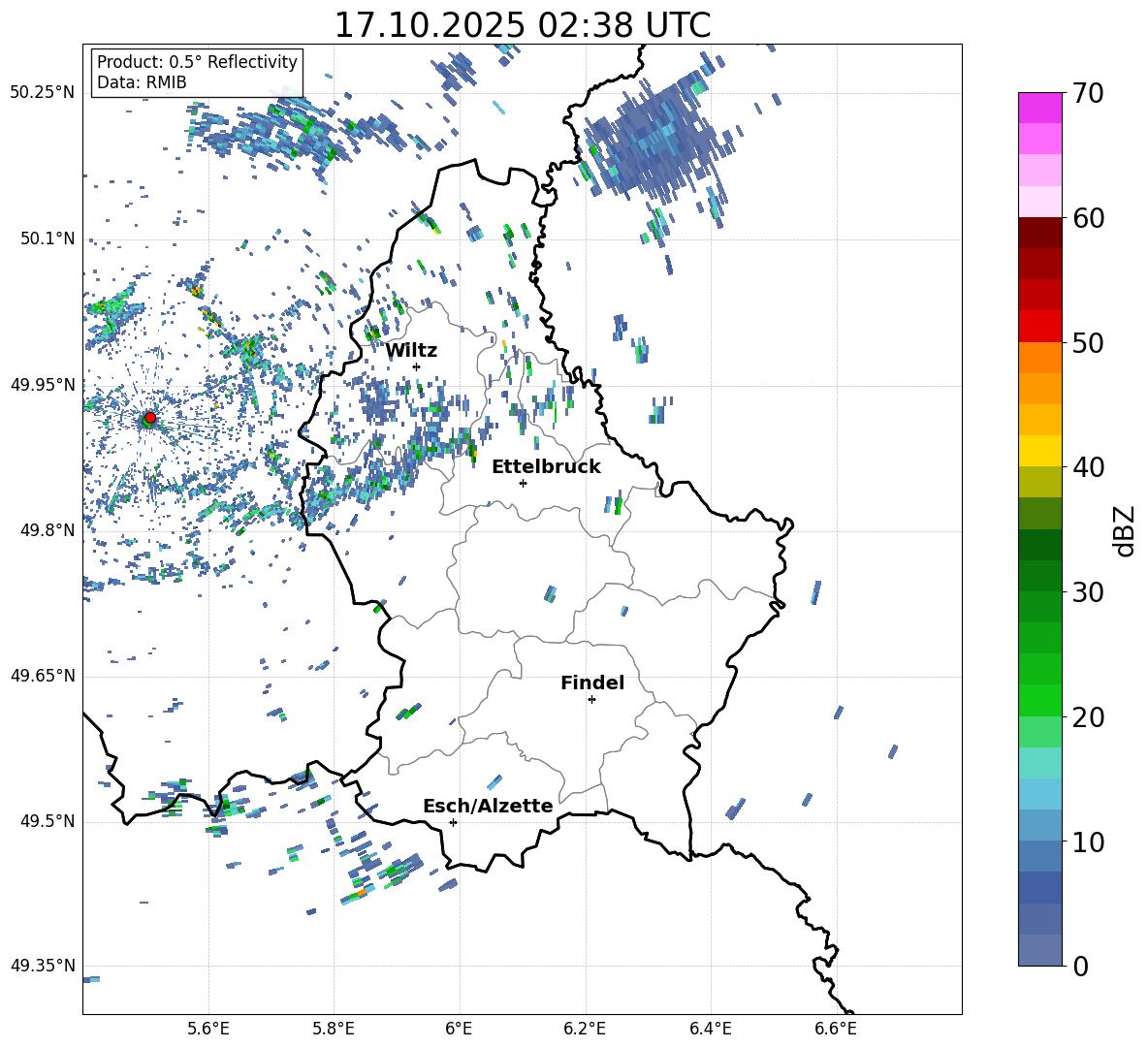Select the Wiltz city label
The image size is (1148, 1048).
tap(411, 350)
